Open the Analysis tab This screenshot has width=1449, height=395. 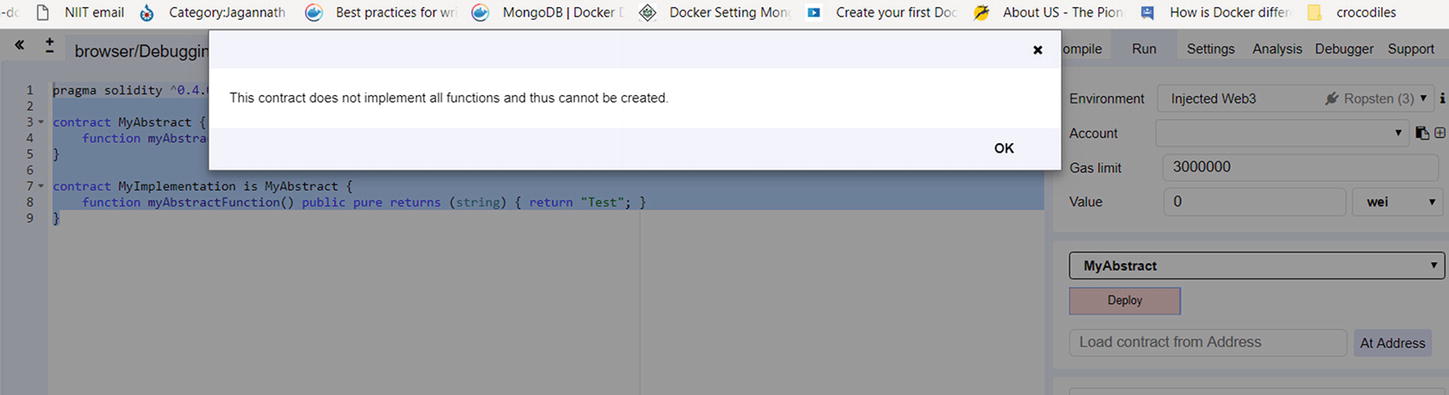click(x=1277, y=48)
